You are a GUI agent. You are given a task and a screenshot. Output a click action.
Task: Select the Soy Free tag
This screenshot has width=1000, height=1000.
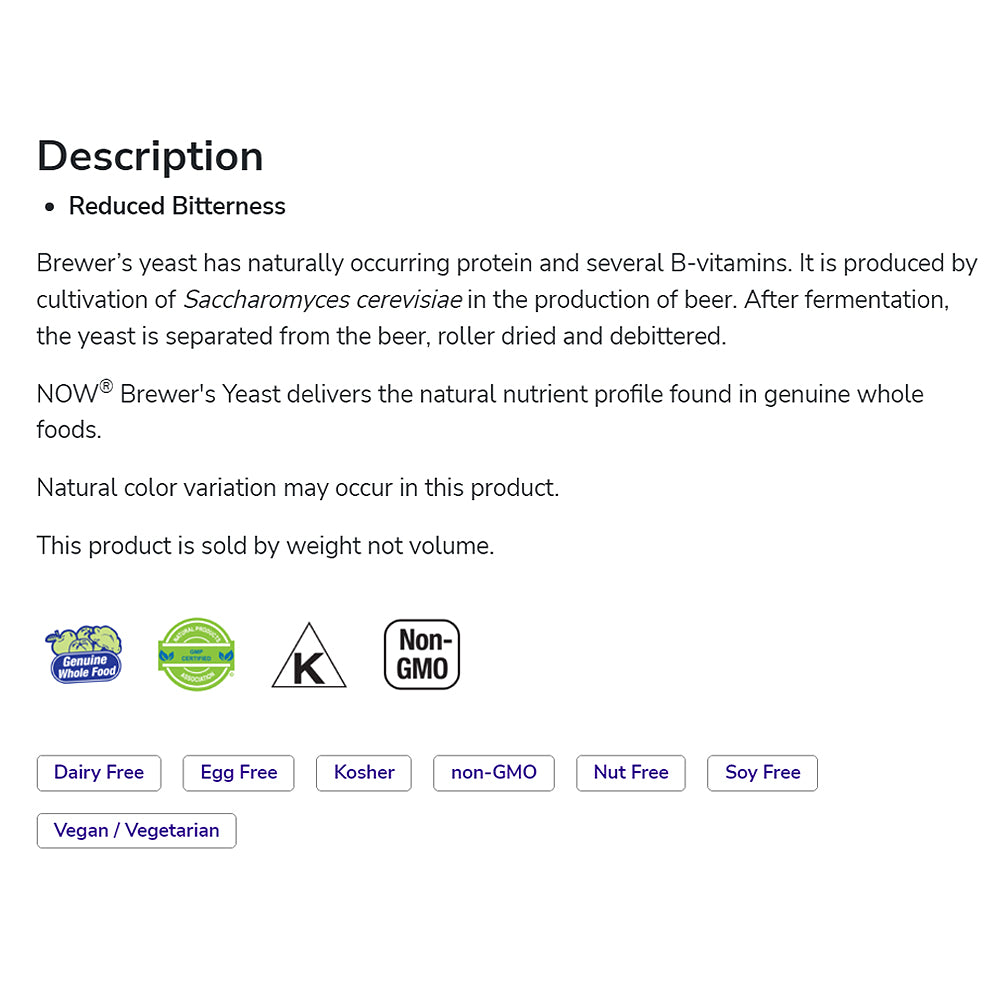pos(762,773)
